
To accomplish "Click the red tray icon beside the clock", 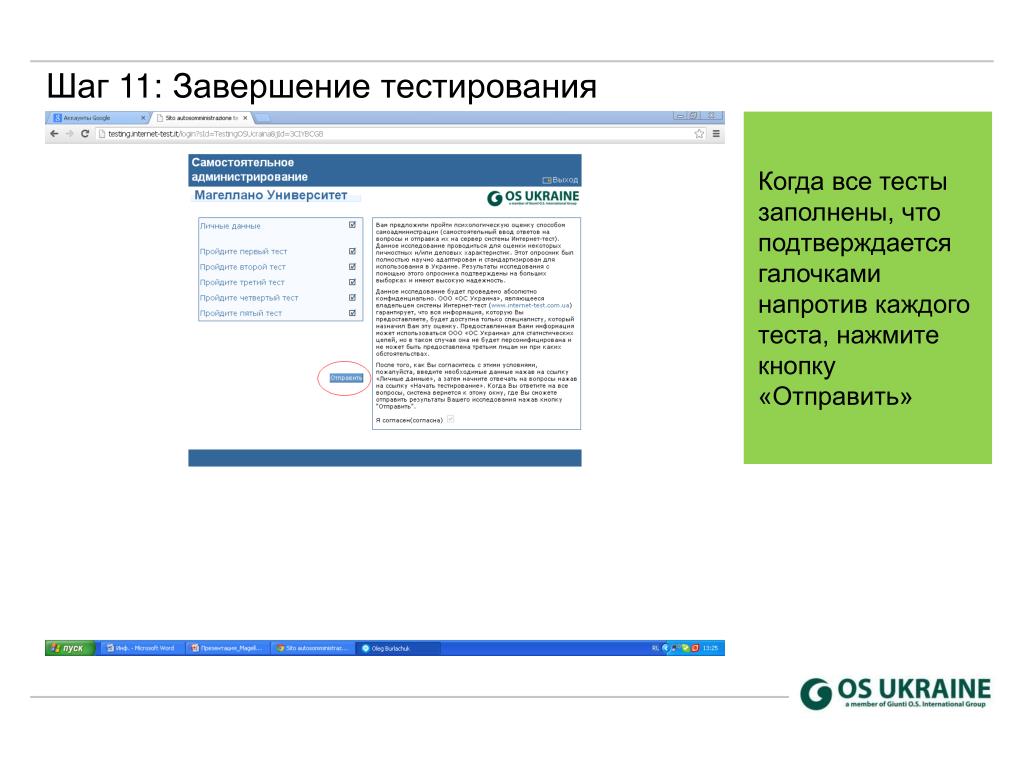I will [x=696, y=648].
